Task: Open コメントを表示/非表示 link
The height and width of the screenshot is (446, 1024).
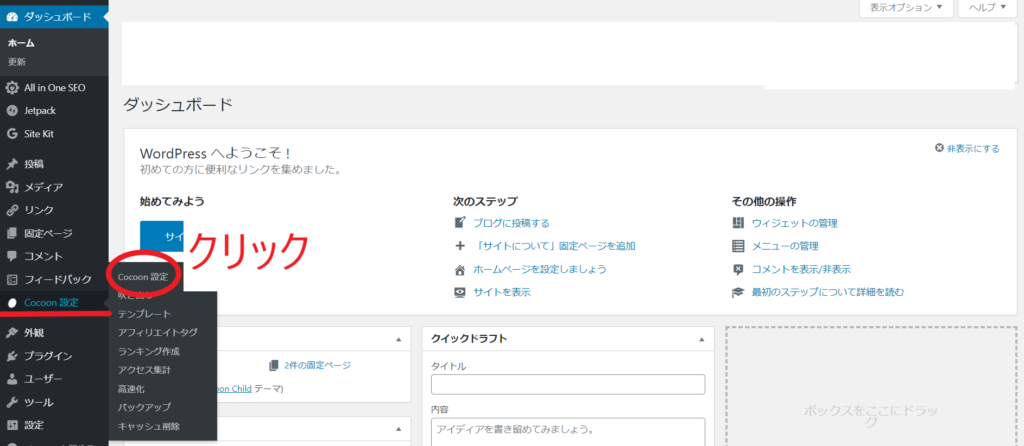Action: [x=801, y=269]
